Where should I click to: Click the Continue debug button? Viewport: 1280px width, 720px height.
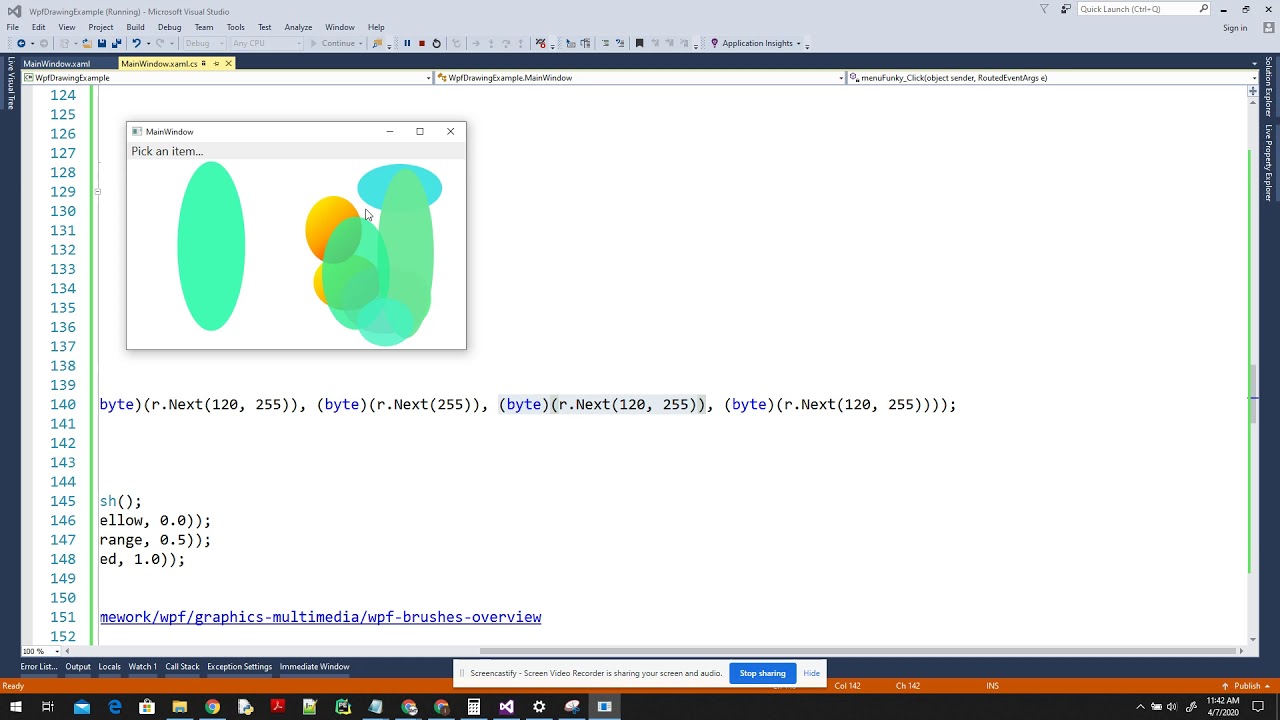(x=333, y=43)
